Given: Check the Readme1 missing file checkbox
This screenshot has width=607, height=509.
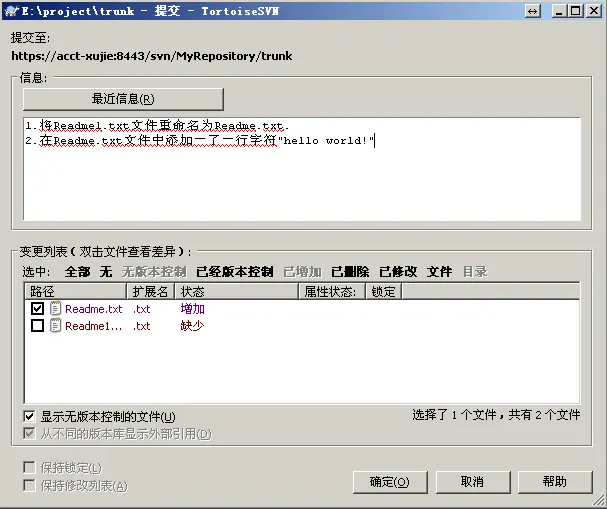Looking at the screenshot, I should click(37, 326).
